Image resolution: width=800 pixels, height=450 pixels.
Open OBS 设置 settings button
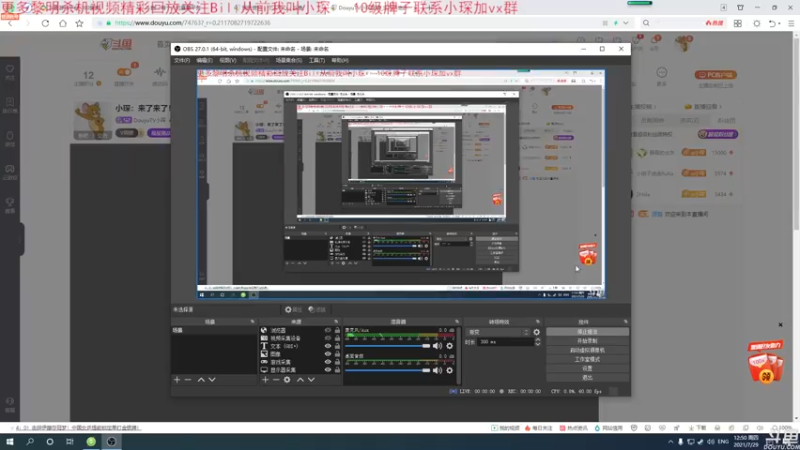[587, 368]
